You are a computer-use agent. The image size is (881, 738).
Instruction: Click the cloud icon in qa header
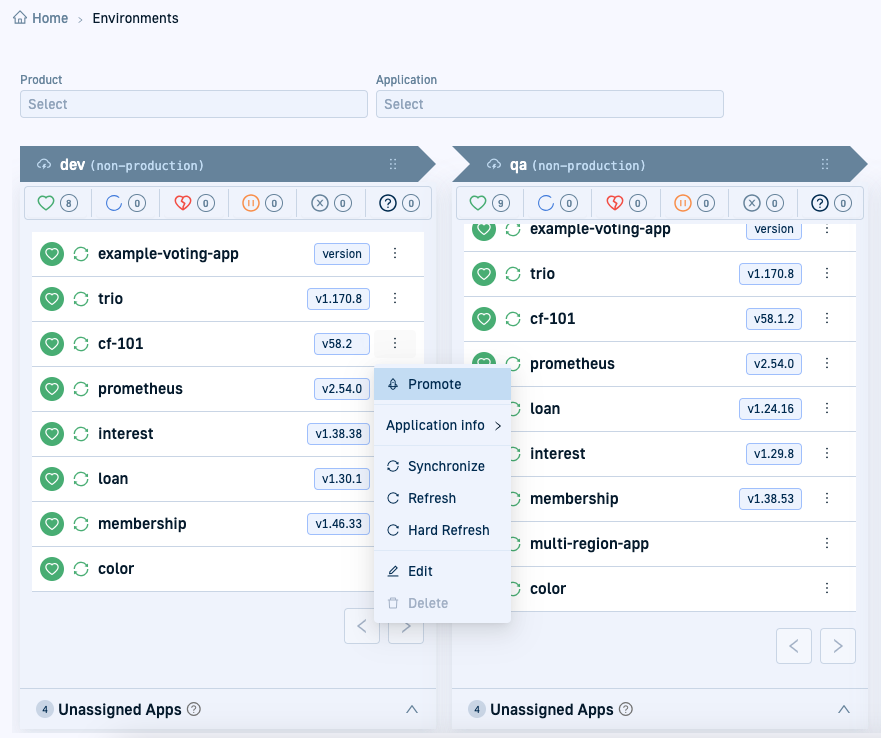pyautogui.click(x=493, y=165)
